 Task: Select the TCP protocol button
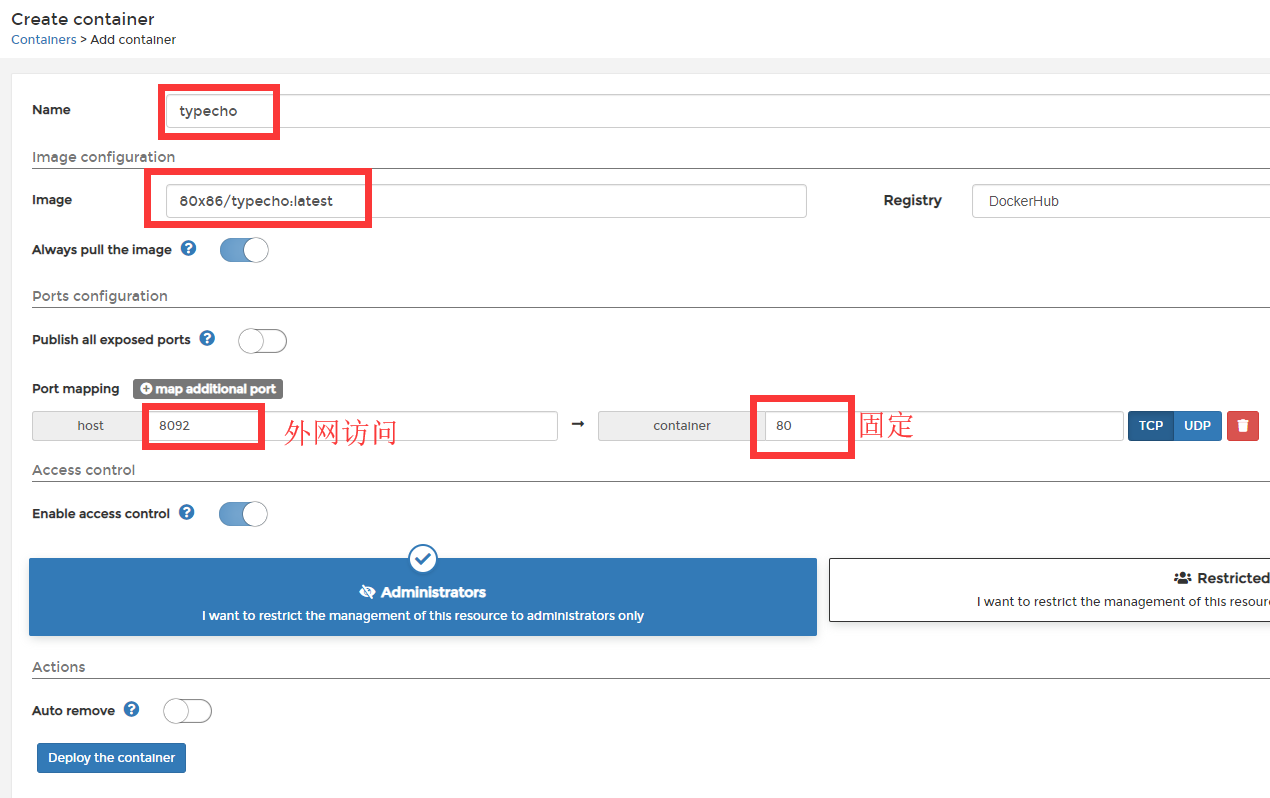click(x=1151, y=426)
